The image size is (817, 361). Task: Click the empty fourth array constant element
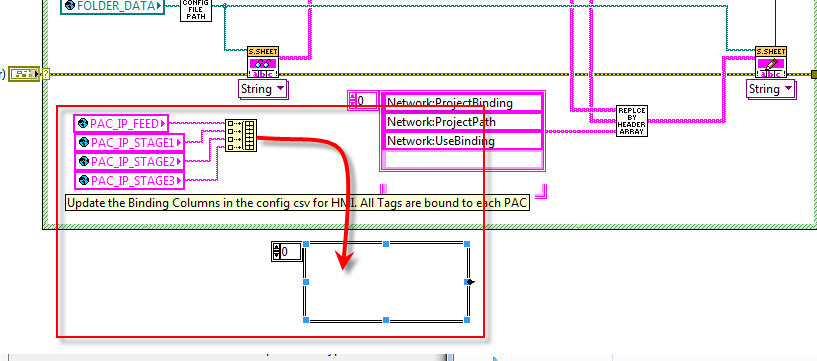pos(463,159)
